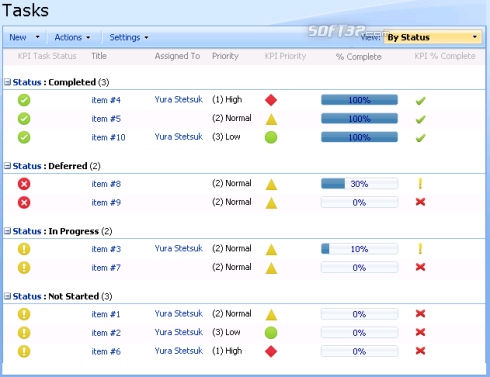Click green check status icon for item #5
The width and height of the screenshot is (490, 377).
tap(24, 119)
